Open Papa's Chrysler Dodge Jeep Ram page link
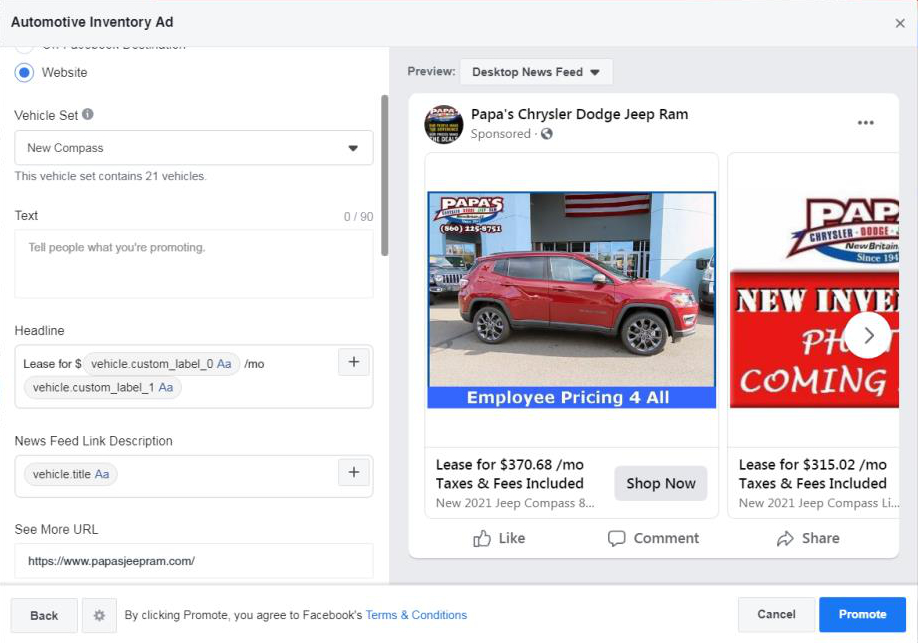The image size is (918, 643). point(580,114)
